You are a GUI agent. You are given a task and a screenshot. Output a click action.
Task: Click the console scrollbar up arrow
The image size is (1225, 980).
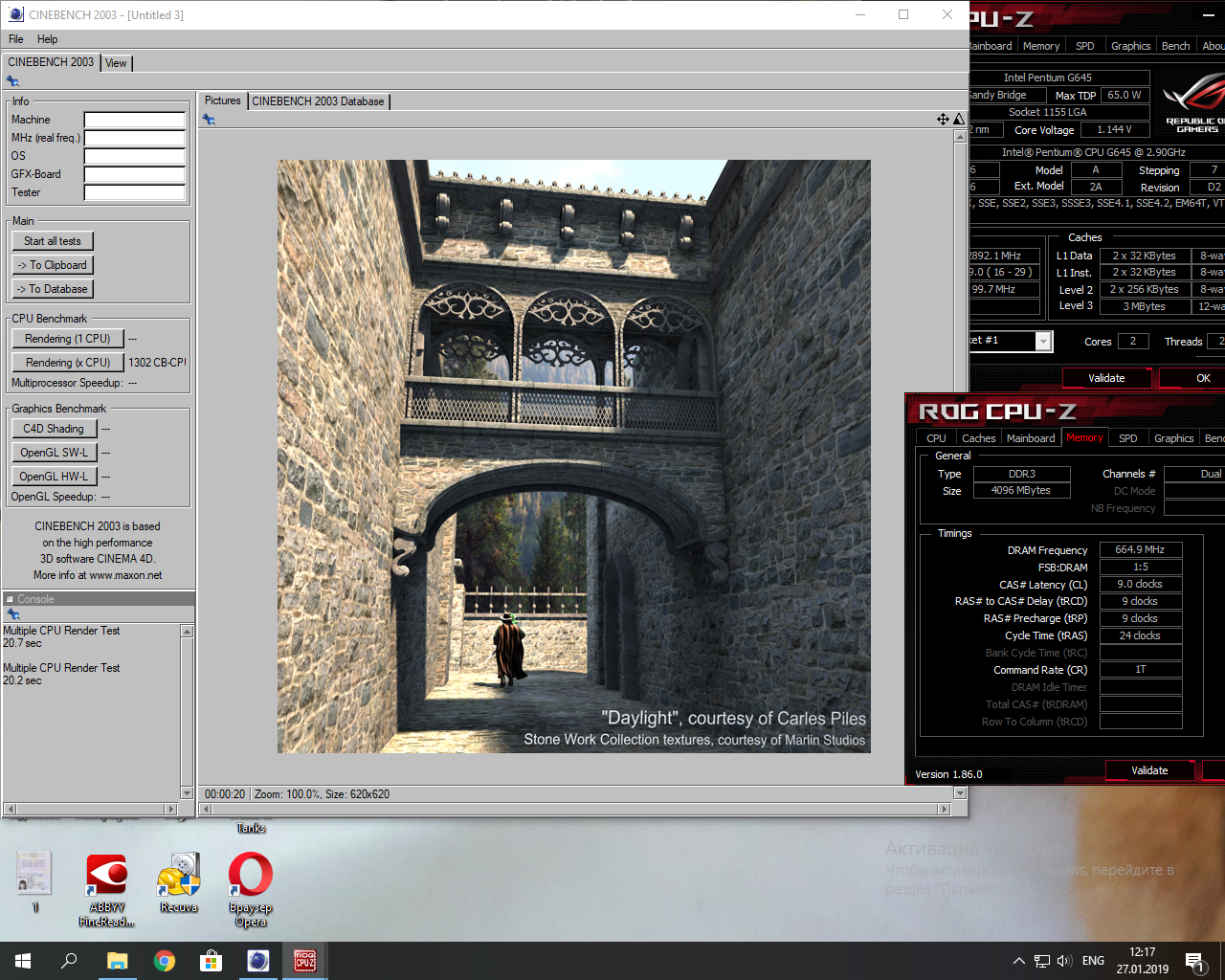pyautogui.click(x=187, y=631)
